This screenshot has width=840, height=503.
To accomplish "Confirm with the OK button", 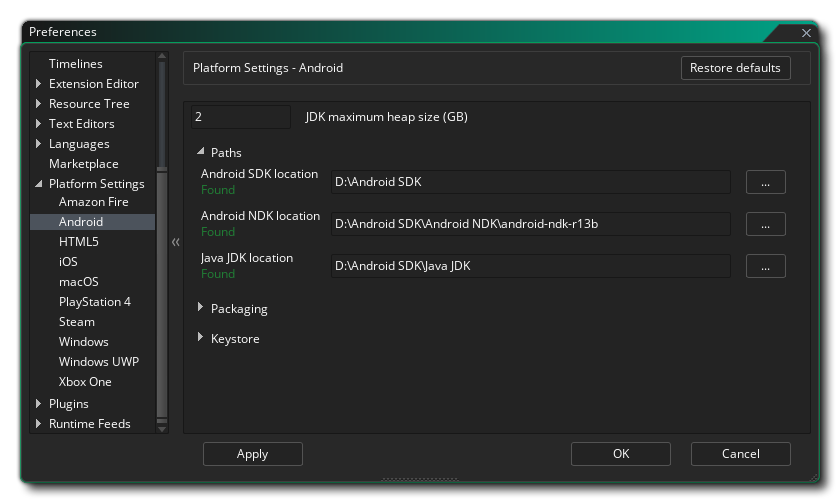I will [621, 454].
